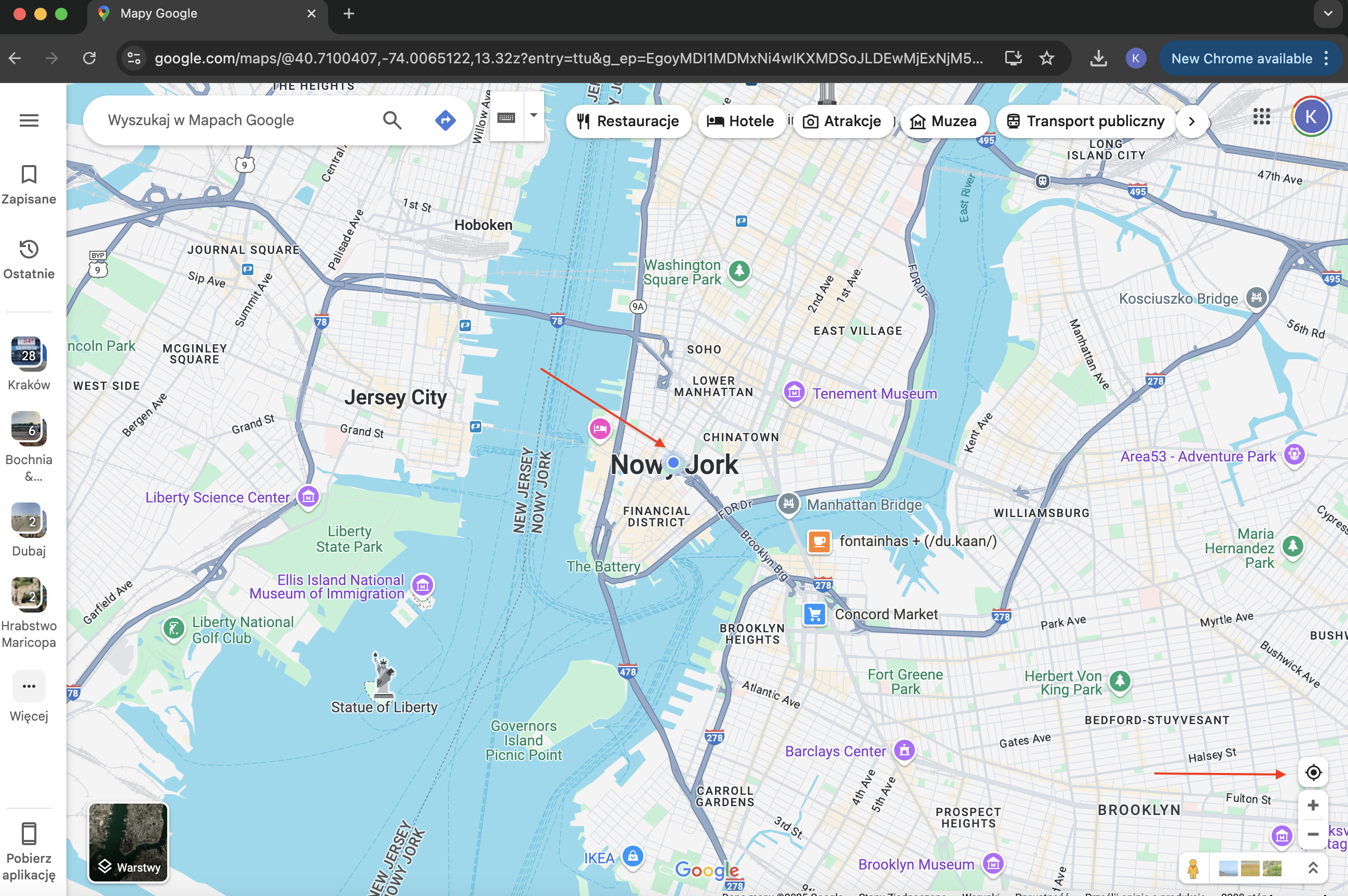Image resolution: width=1348 pixels, height=896 pixels.
Task: Open the Google Maps hamburger menu
Action: point(29,120)
